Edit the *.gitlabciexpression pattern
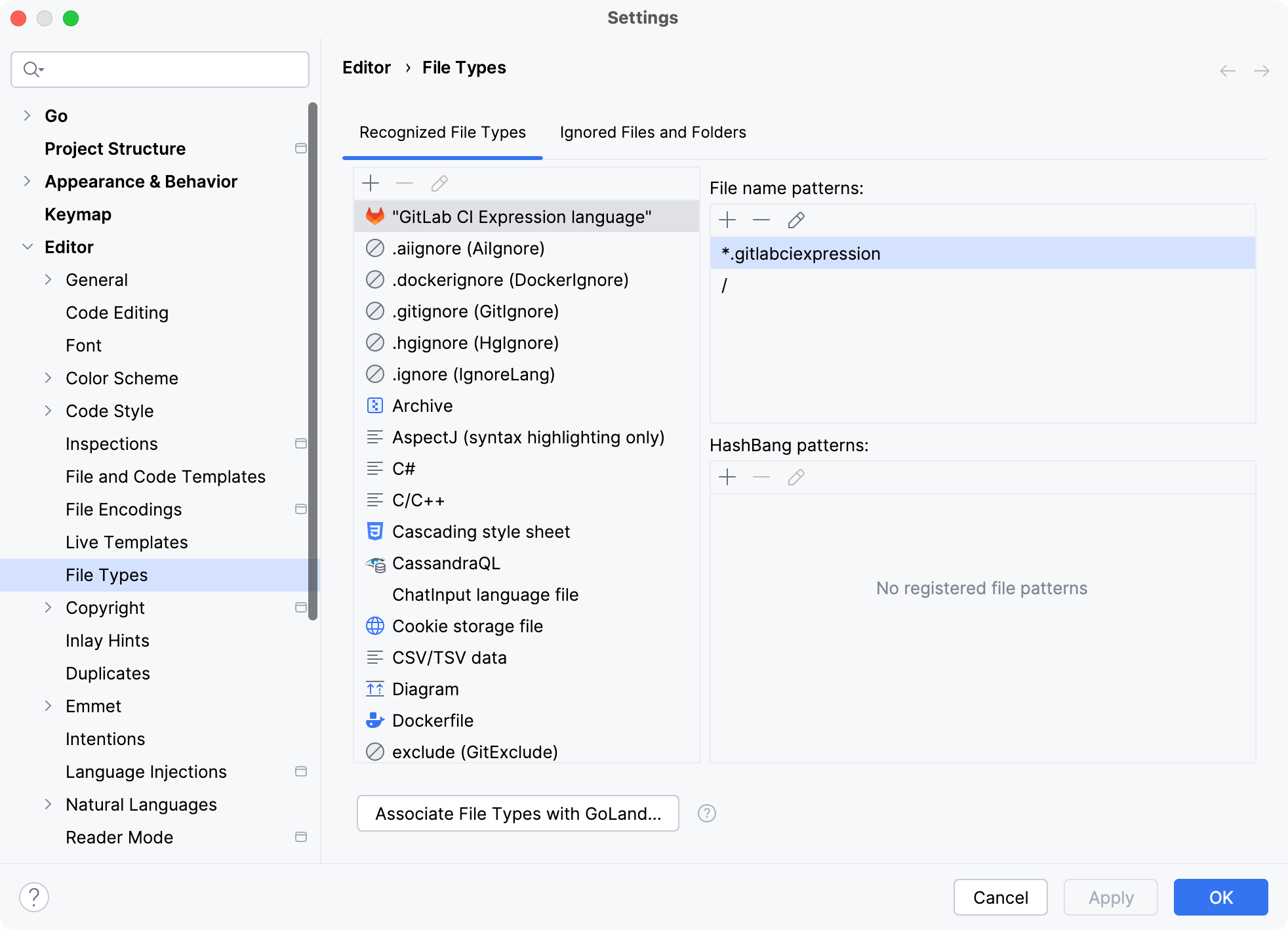1288x930 pixels. [795, 220]
